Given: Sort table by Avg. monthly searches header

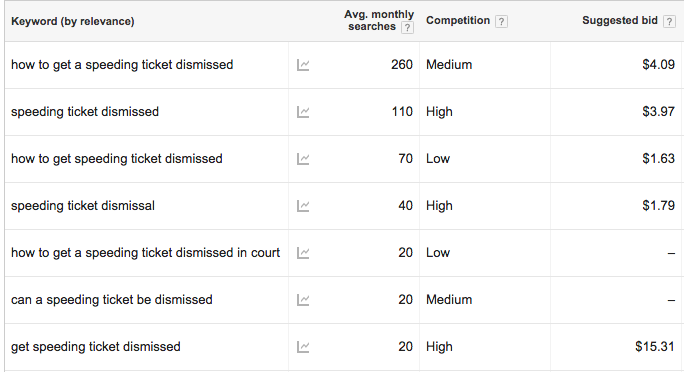Looking at the screenshot, I should [x=379, y=20].
